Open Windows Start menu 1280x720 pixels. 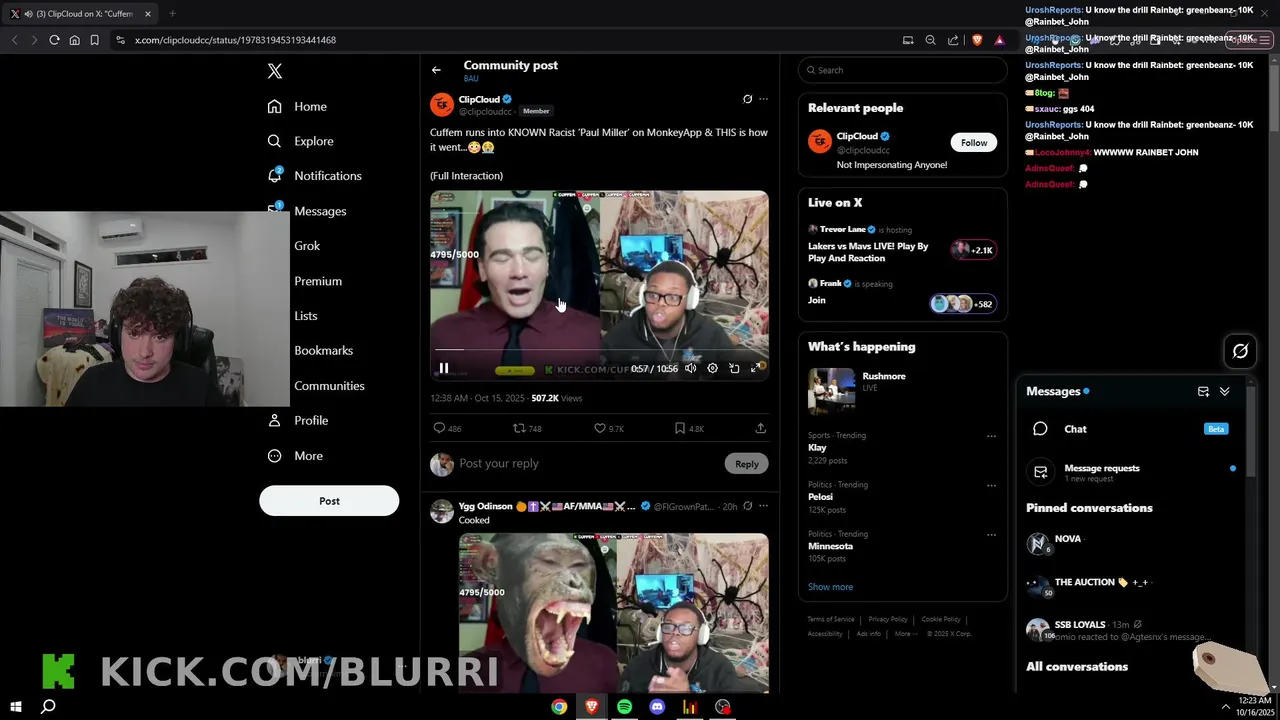tap(16, 707)
